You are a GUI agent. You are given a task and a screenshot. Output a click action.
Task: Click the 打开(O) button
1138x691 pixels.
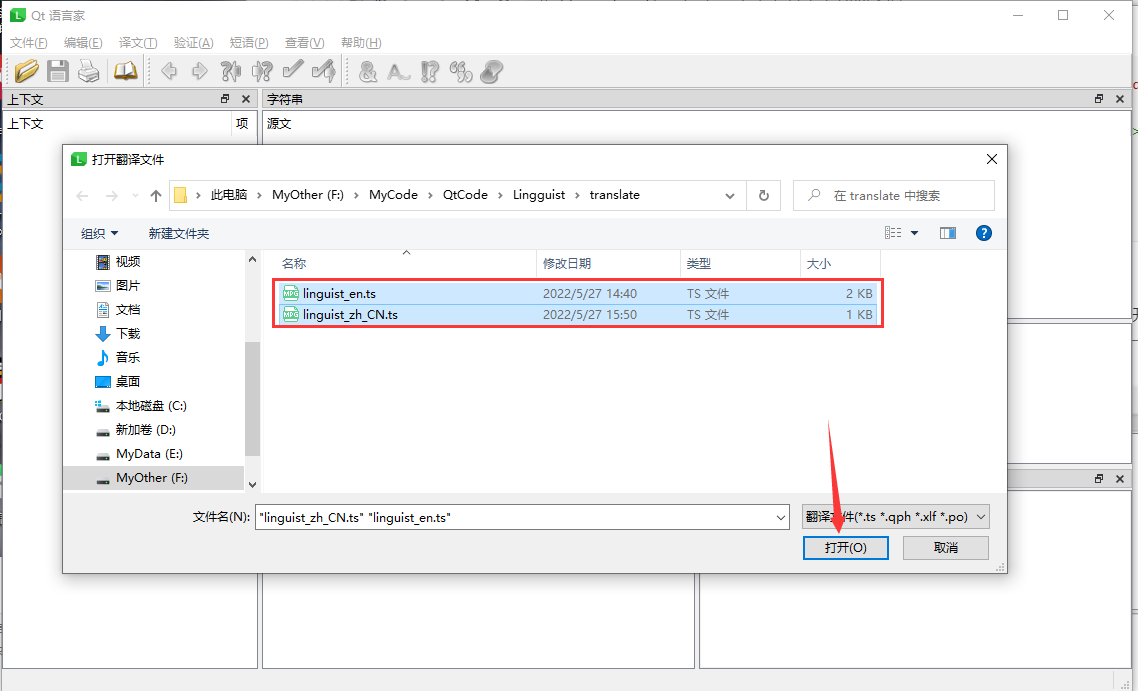846,548
